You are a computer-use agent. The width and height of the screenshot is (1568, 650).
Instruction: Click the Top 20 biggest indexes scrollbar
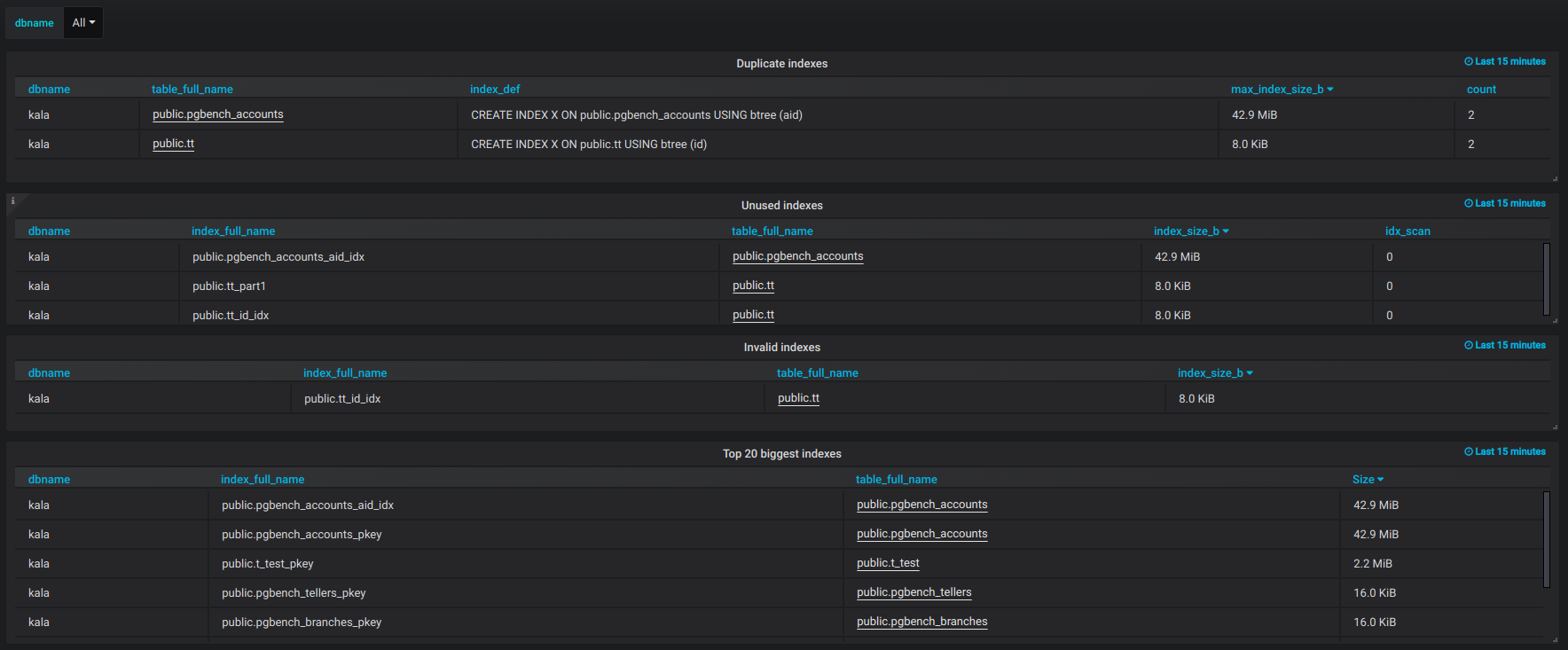(1547, 539)
